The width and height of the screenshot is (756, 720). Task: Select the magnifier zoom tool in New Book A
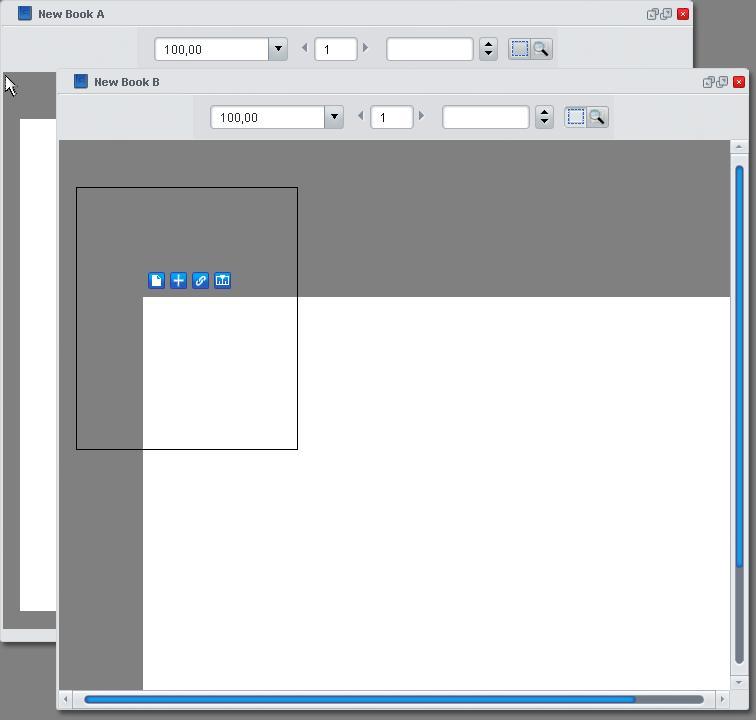[541, 49]
